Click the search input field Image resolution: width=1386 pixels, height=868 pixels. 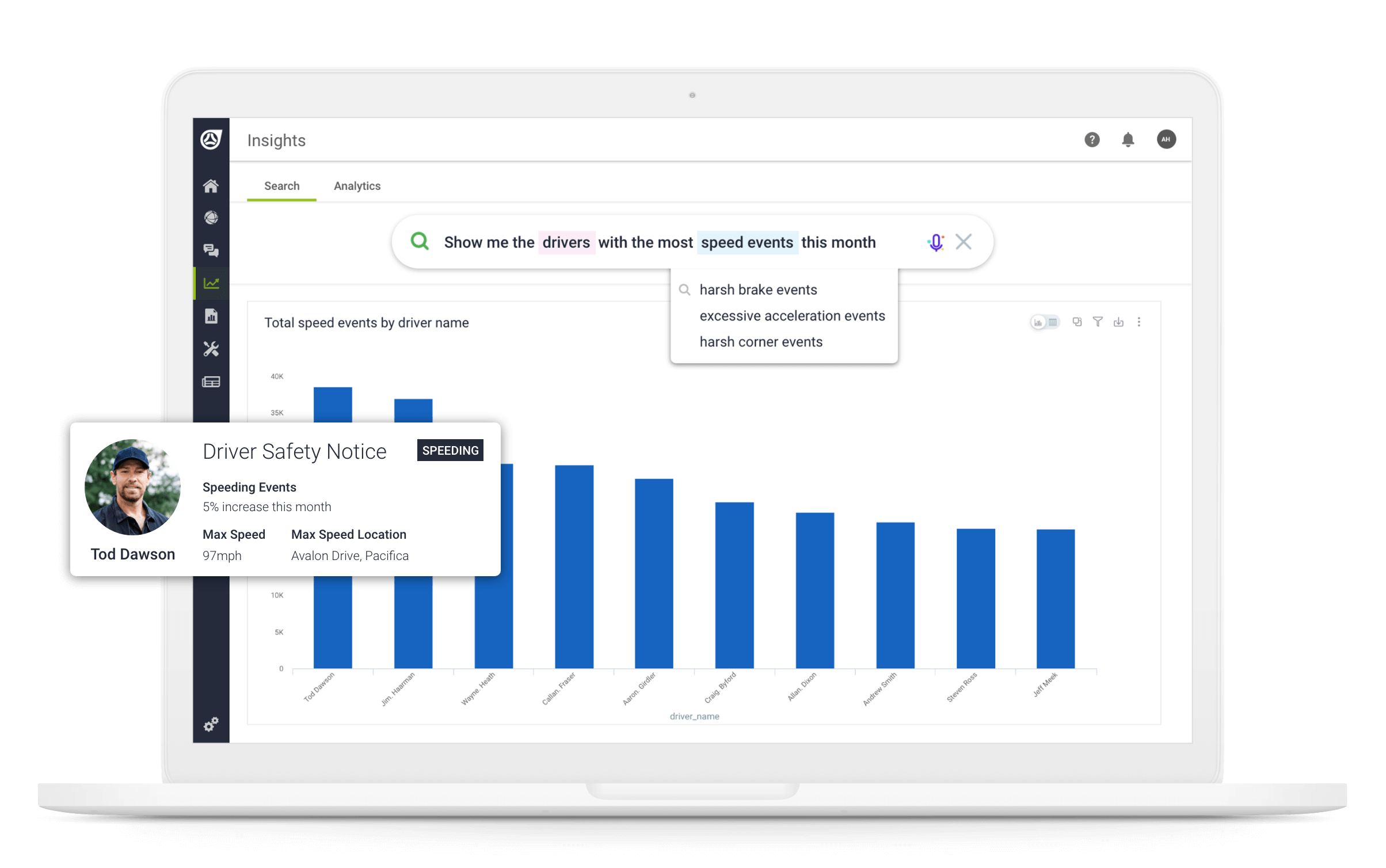point(693,242)
